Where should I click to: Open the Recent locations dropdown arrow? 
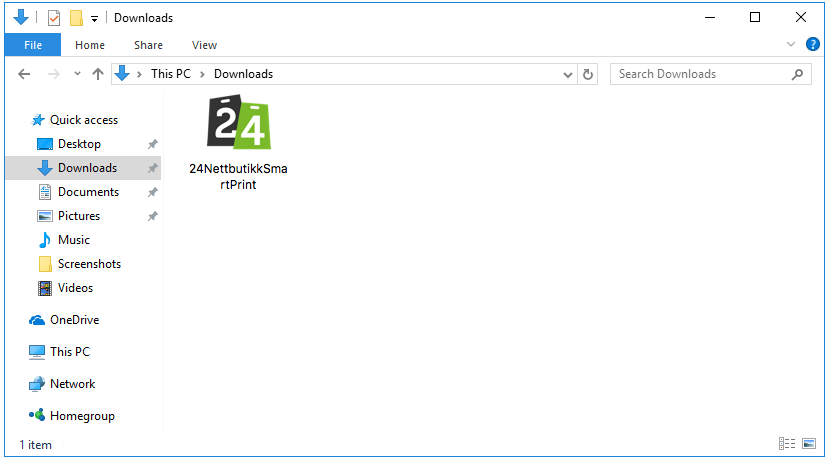[78, 73]
